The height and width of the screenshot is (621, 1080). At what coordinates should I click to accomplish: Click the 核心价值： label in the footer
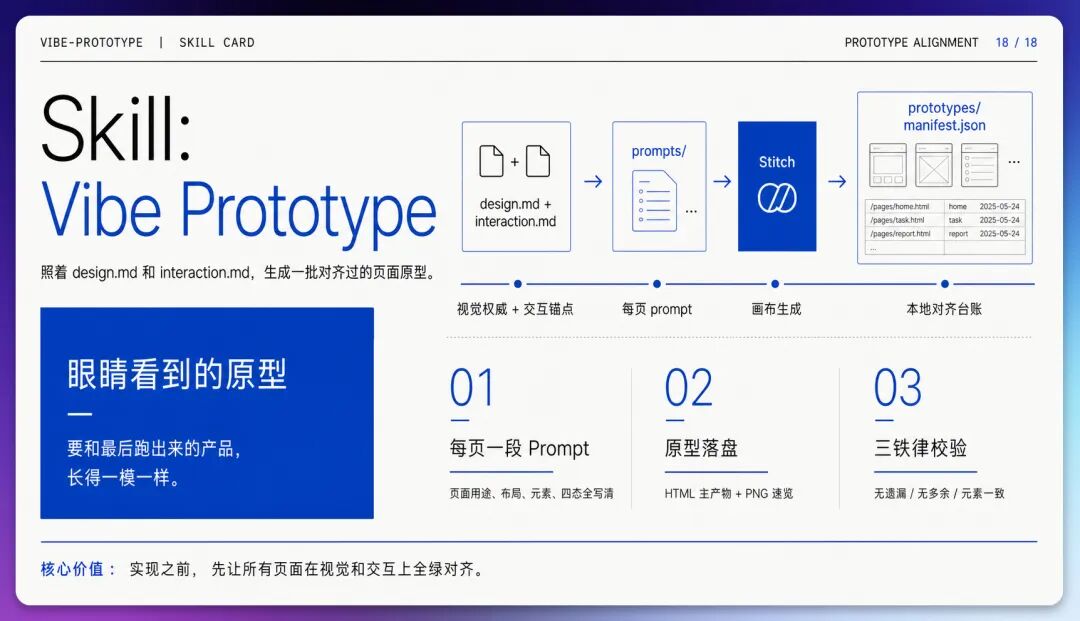coord(79,569)
